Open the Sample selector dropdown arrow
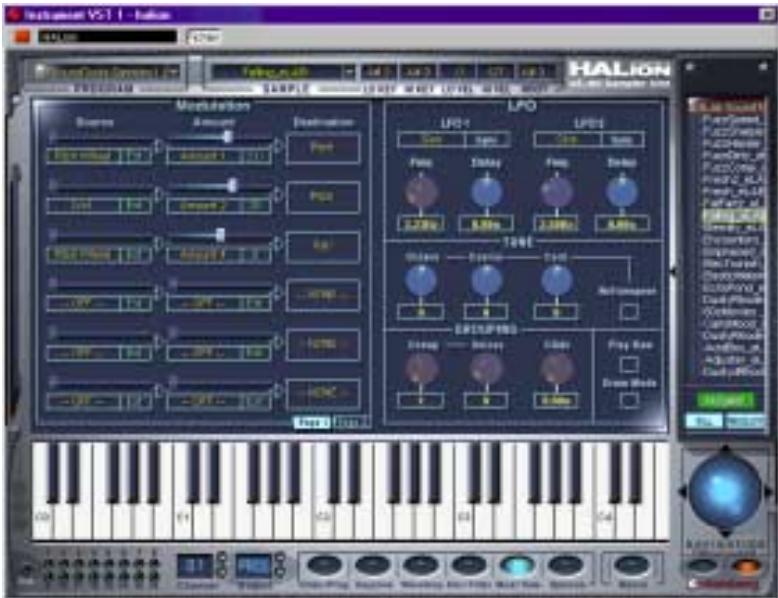The image size is (778, 598). coord(350,72)
